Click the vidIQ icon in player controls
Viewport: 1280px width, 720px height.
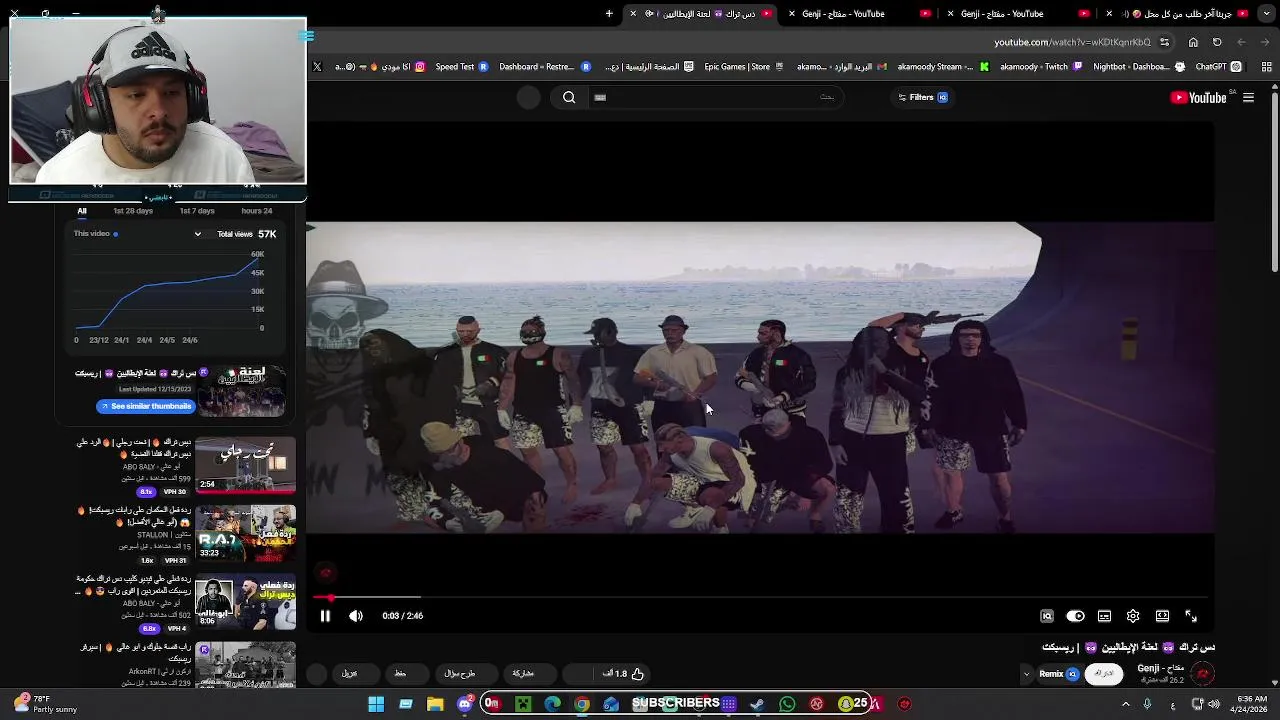[x=1047, y=616]
